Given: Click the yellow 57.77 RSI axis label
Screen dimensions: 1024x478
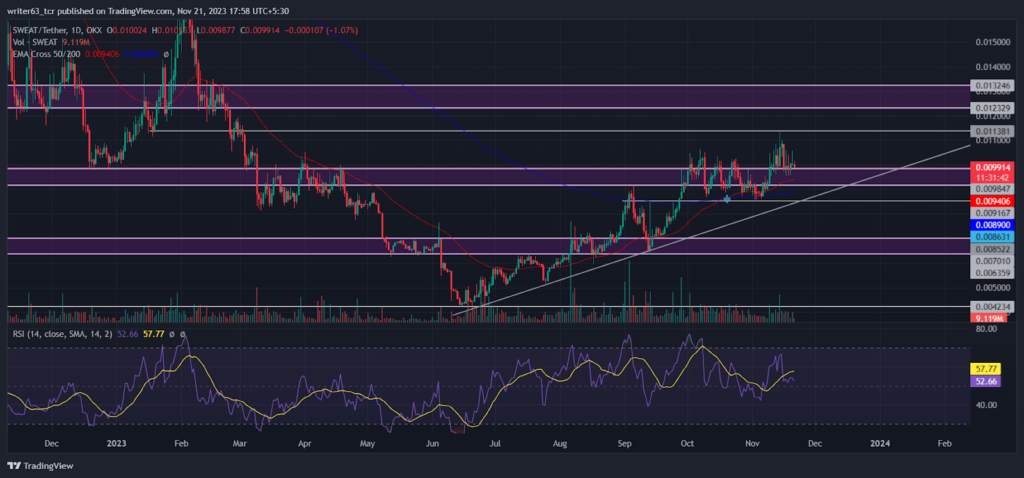Looking at the screenshot, I should [x=985, y=369].
